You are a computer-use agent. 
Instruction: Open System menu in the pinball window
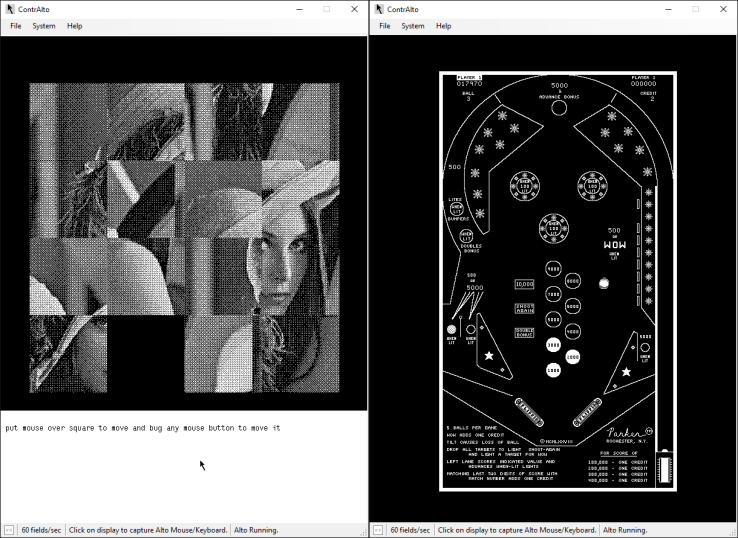point(413,26)
